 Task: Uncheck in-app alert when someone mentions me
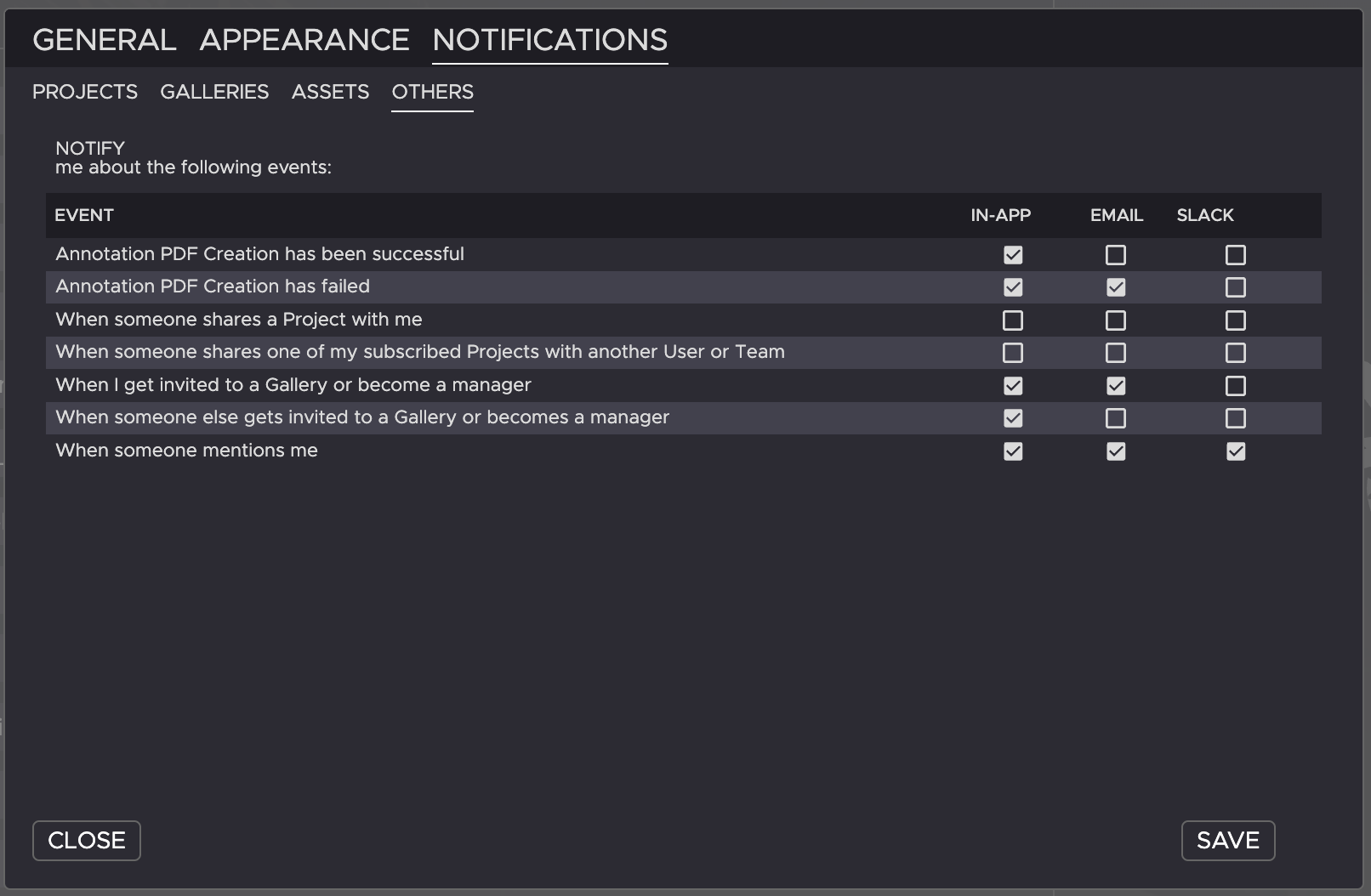1013,451
